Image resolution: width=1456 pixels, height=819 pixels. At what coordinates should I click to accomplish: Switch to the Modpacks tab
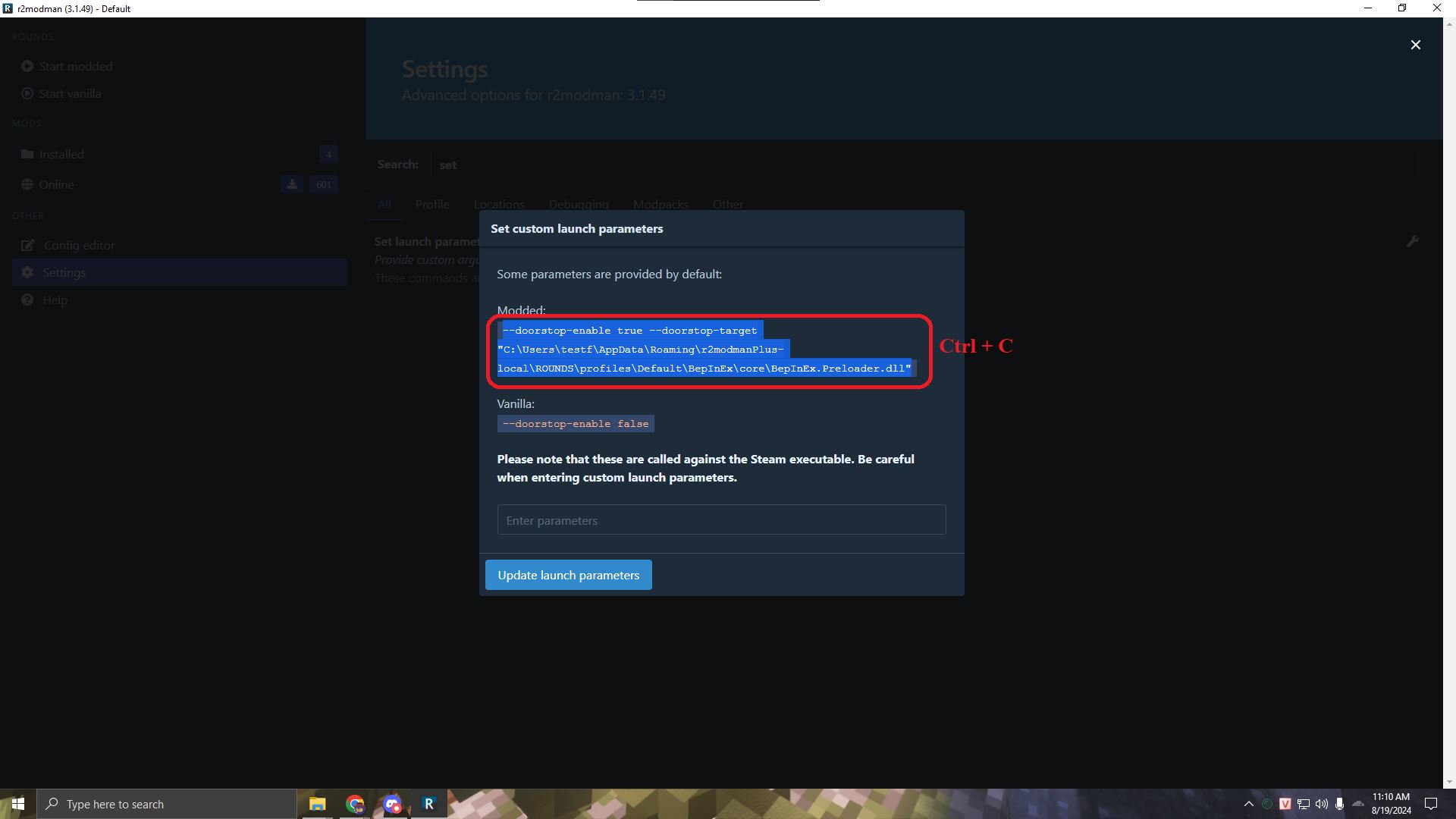[x=660, y=204]
